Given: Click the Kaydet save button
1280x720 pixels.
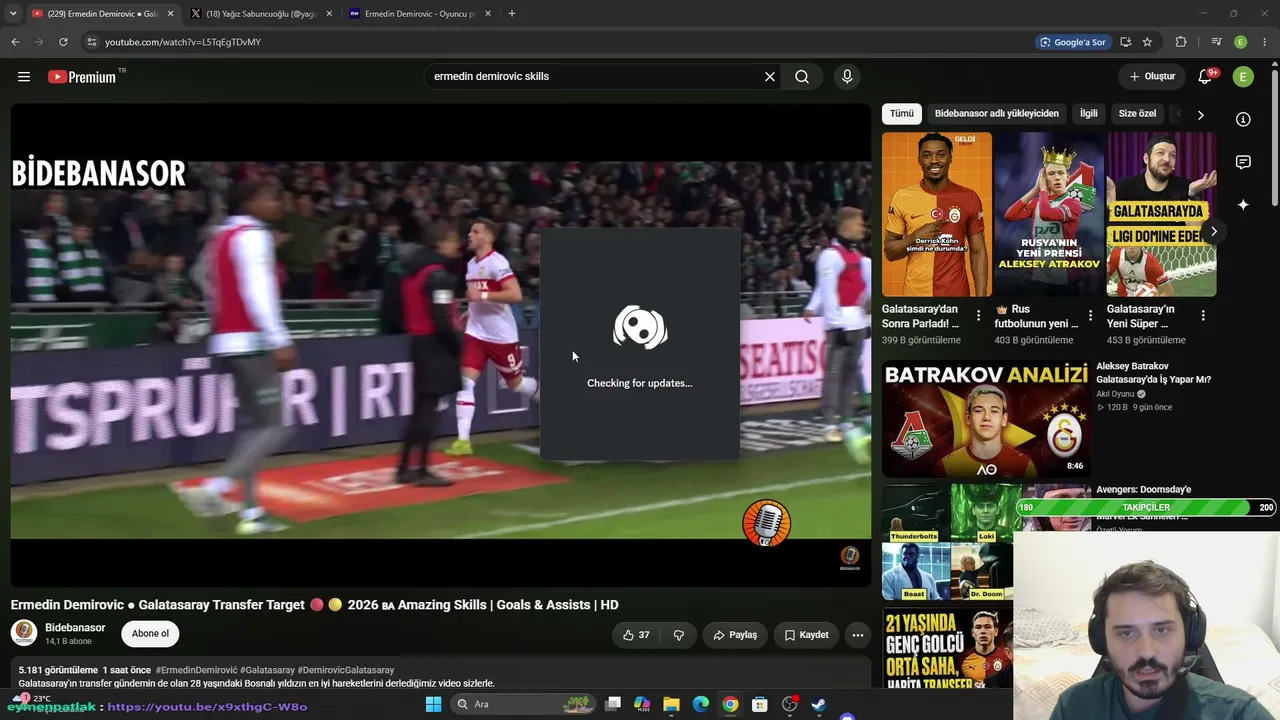Looking at the screenshot, I should (x=806, y=635).
